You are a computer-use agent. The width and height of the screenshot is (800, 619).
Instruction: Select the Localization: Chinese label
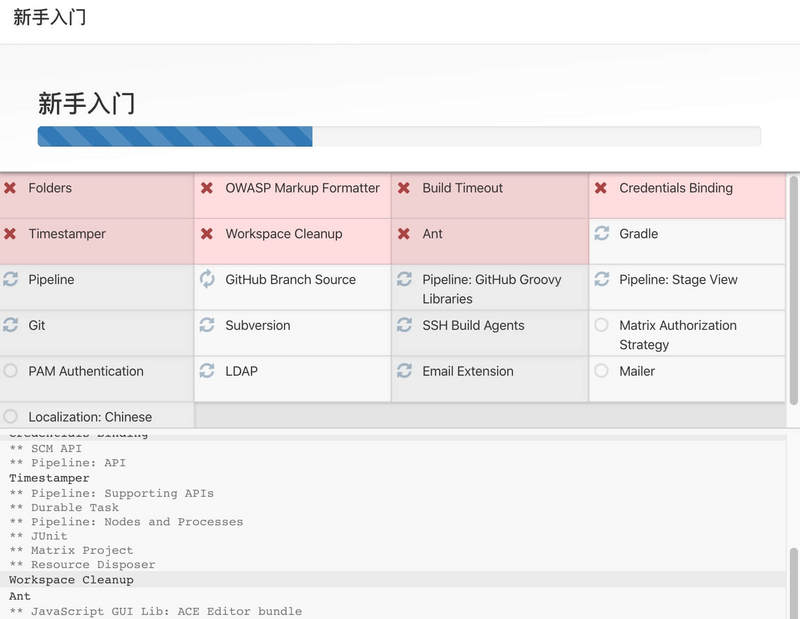(90, 417)
